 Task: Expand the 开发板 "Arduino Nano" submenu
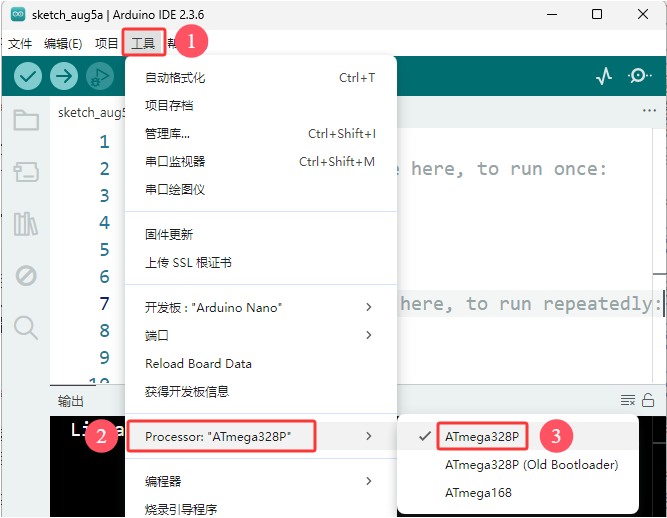click(x=261, y=307)
